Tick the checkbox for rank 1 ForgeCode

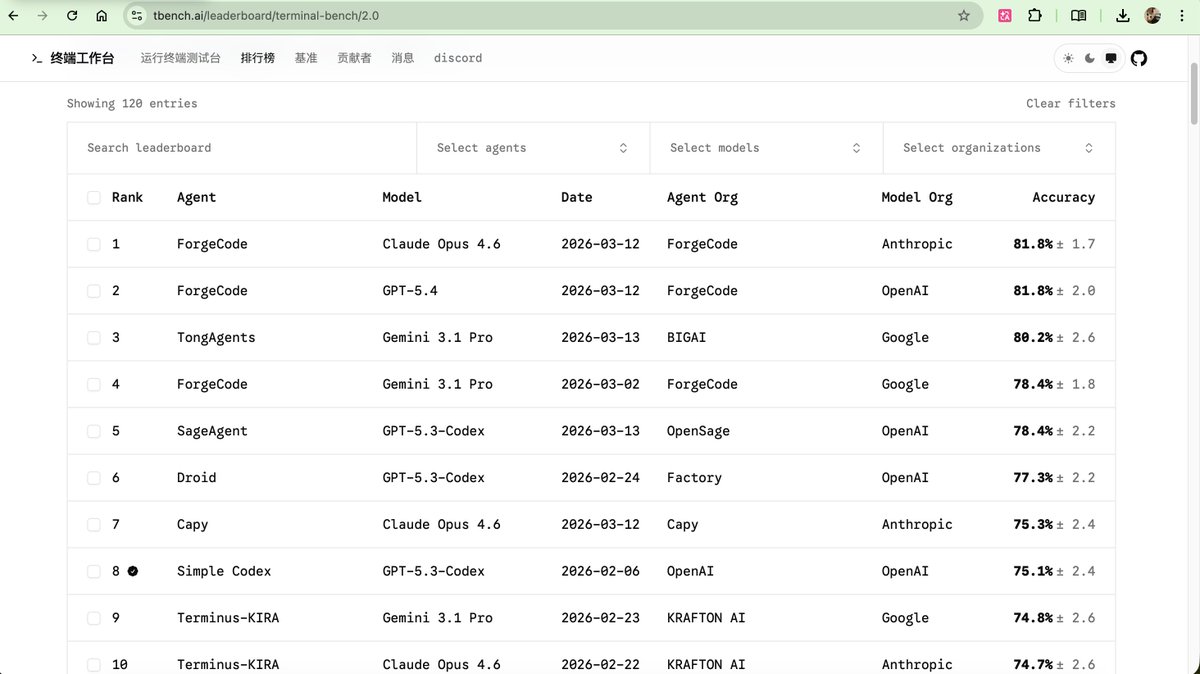tap(94, 244)
